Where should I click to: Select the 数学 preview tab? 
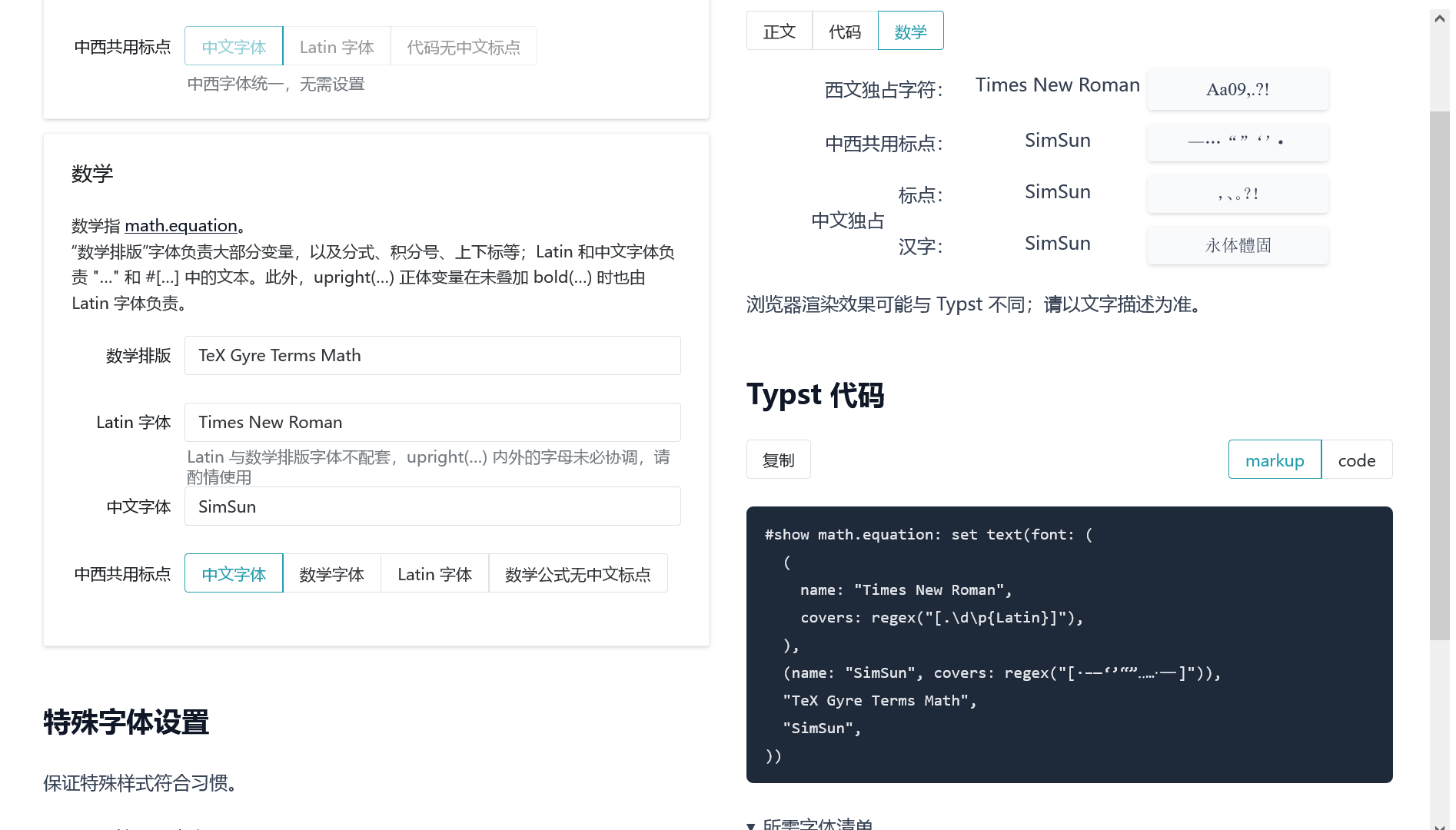coord(910,32)
